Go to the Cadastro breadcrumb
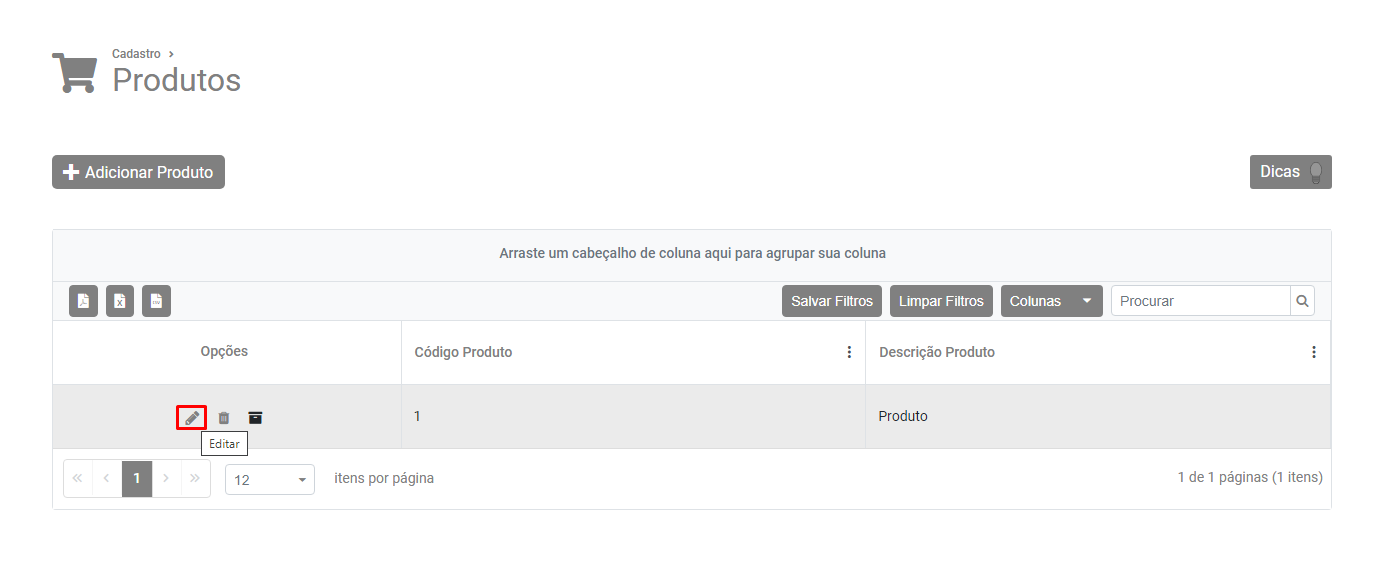 [x=136, y=54]
